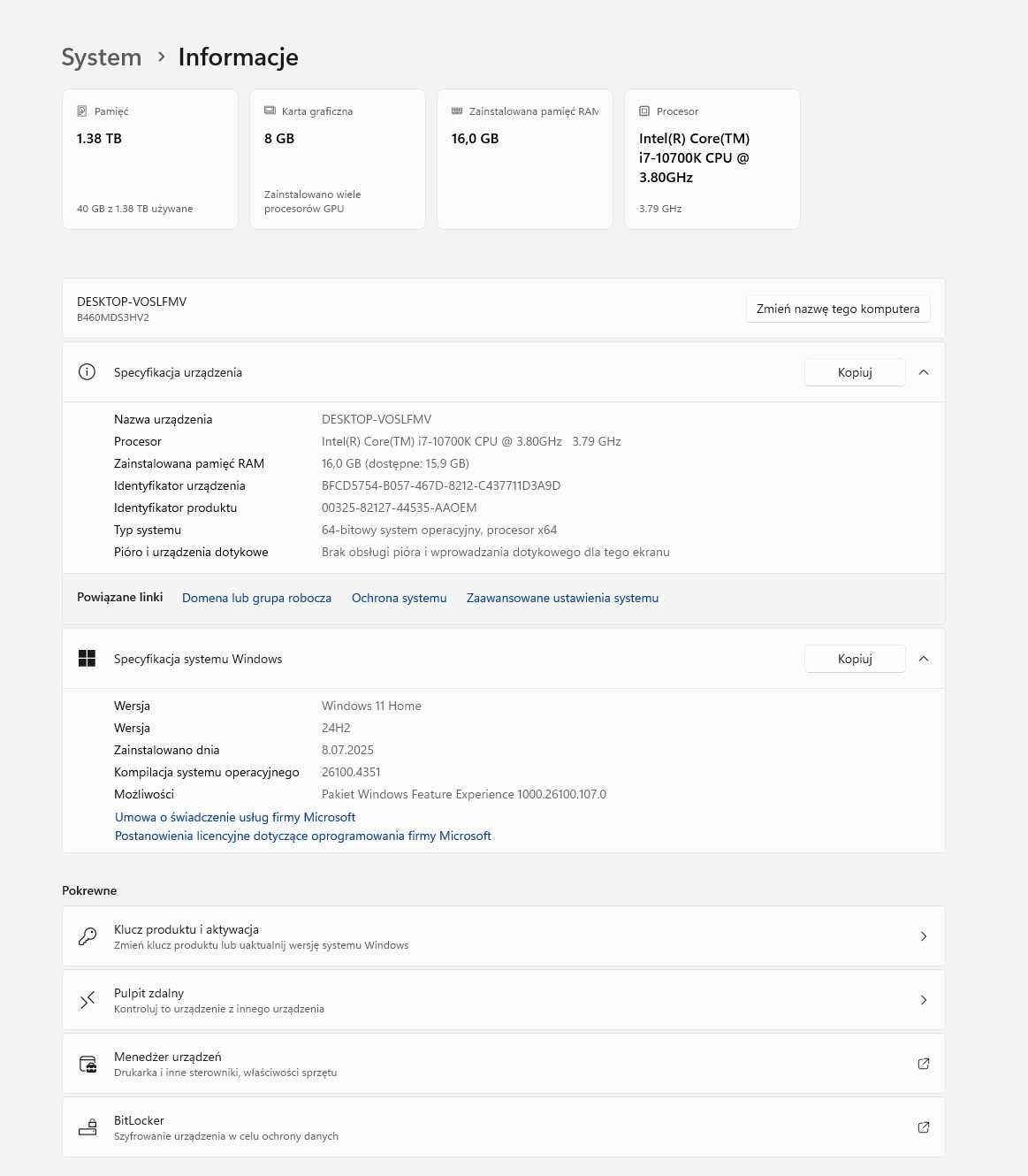
Task: Open Umowa o świadczenie usług firmy Microsoft link
Action: [x=235, y=817]
